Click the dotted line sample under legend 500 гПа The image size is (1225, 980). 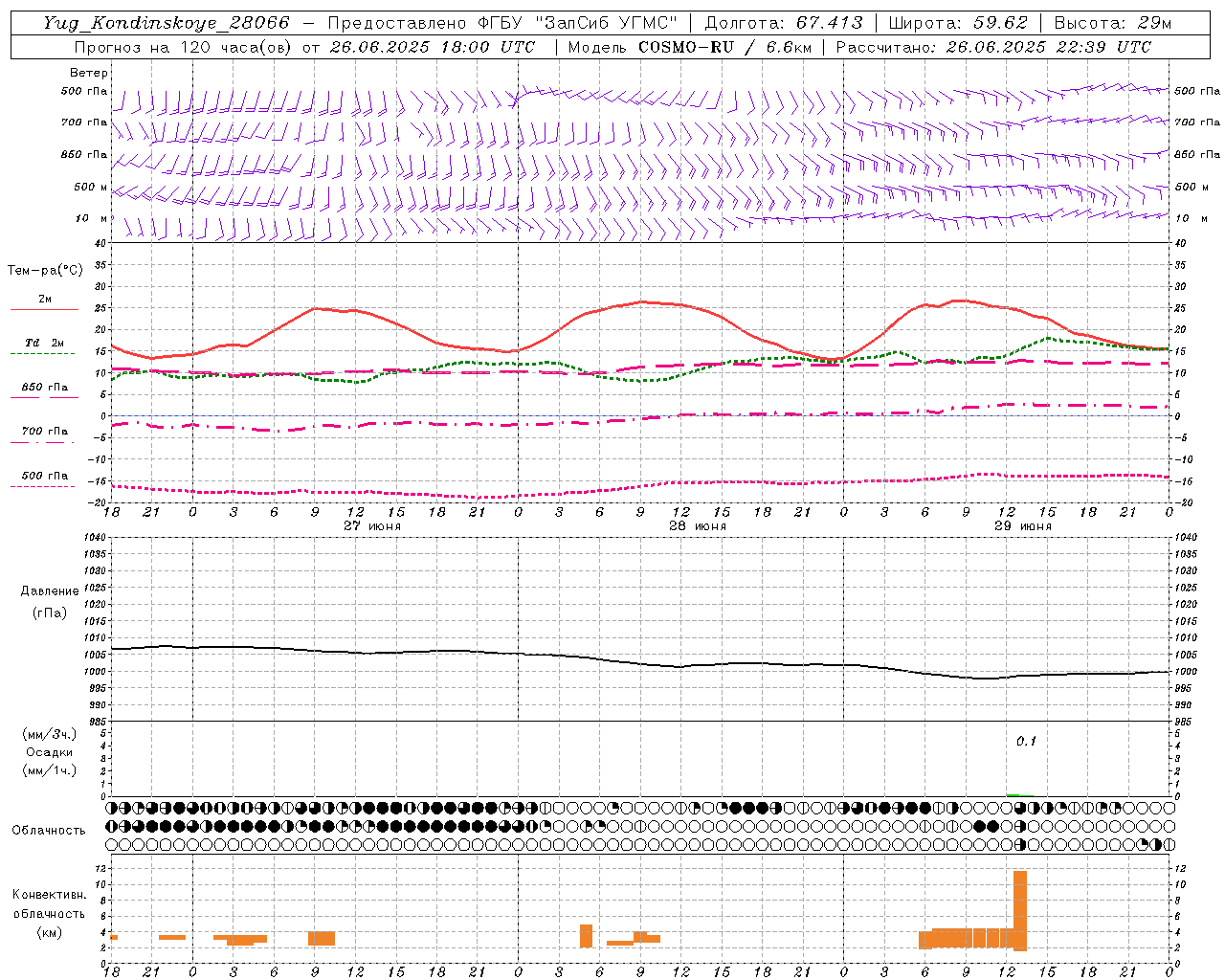tap(42, 487)
